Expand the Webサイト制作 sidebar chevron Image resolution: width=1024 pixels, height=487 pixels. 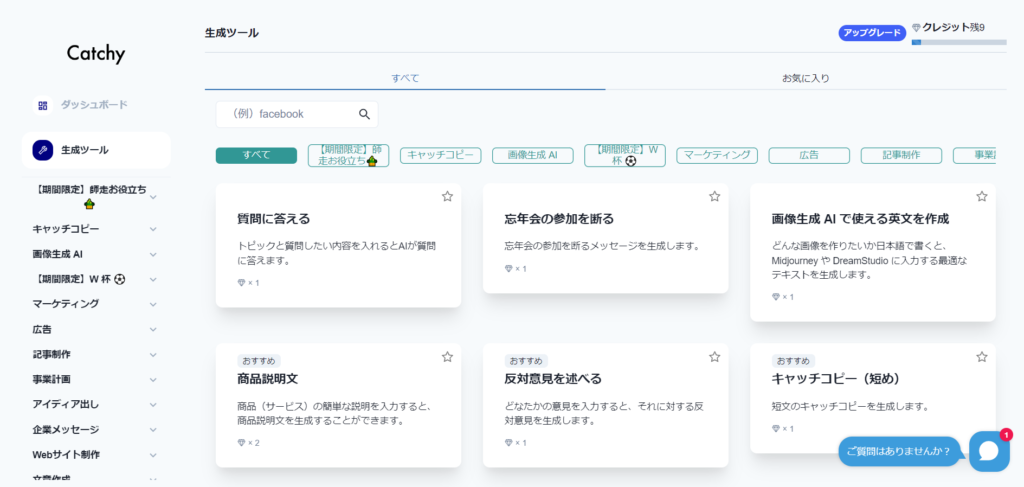(x=153, y=455)
